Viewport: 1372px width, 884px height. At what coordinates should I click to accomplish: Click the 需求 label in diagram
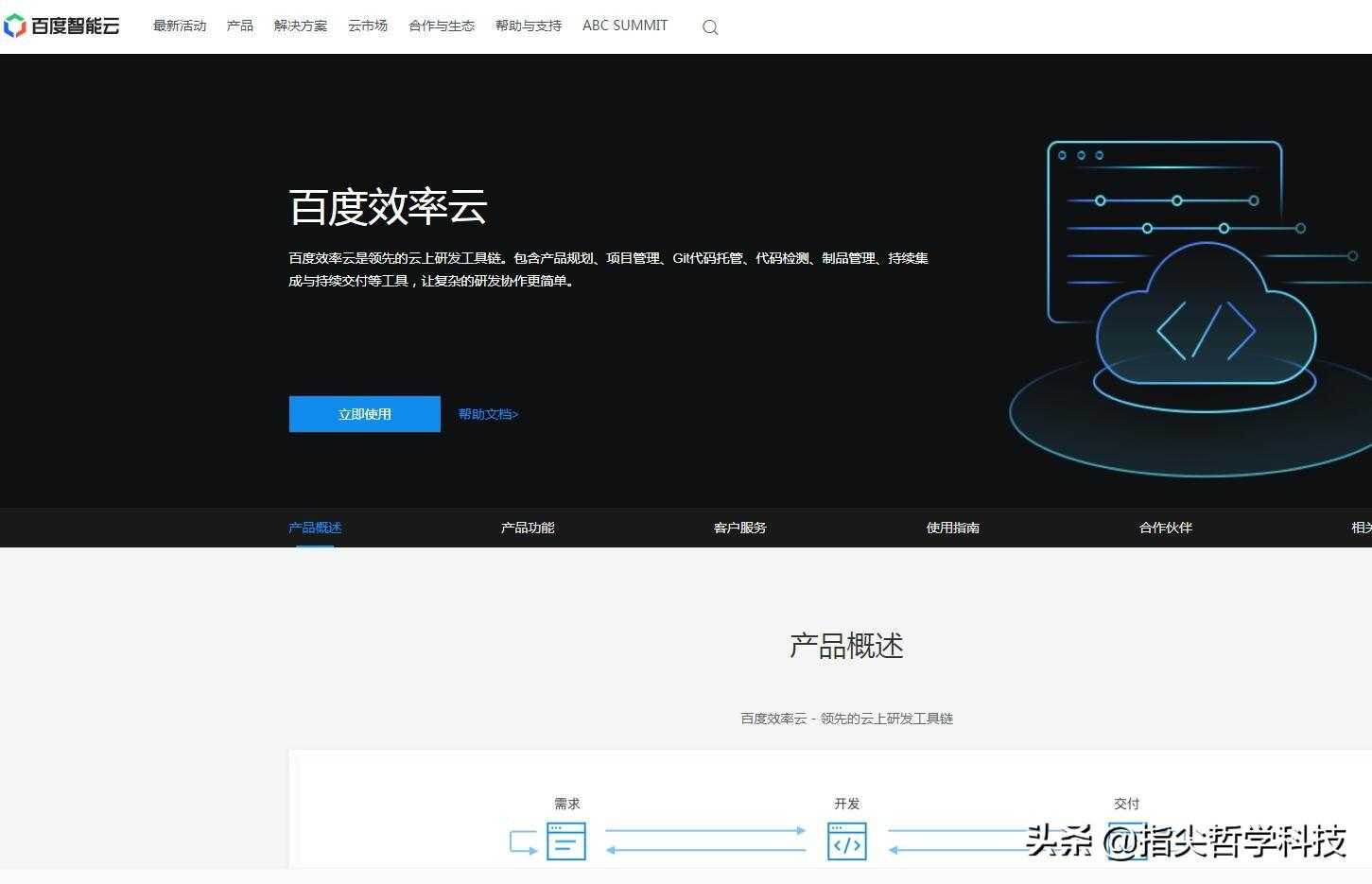pyautogui.click(x=567, y=804)
